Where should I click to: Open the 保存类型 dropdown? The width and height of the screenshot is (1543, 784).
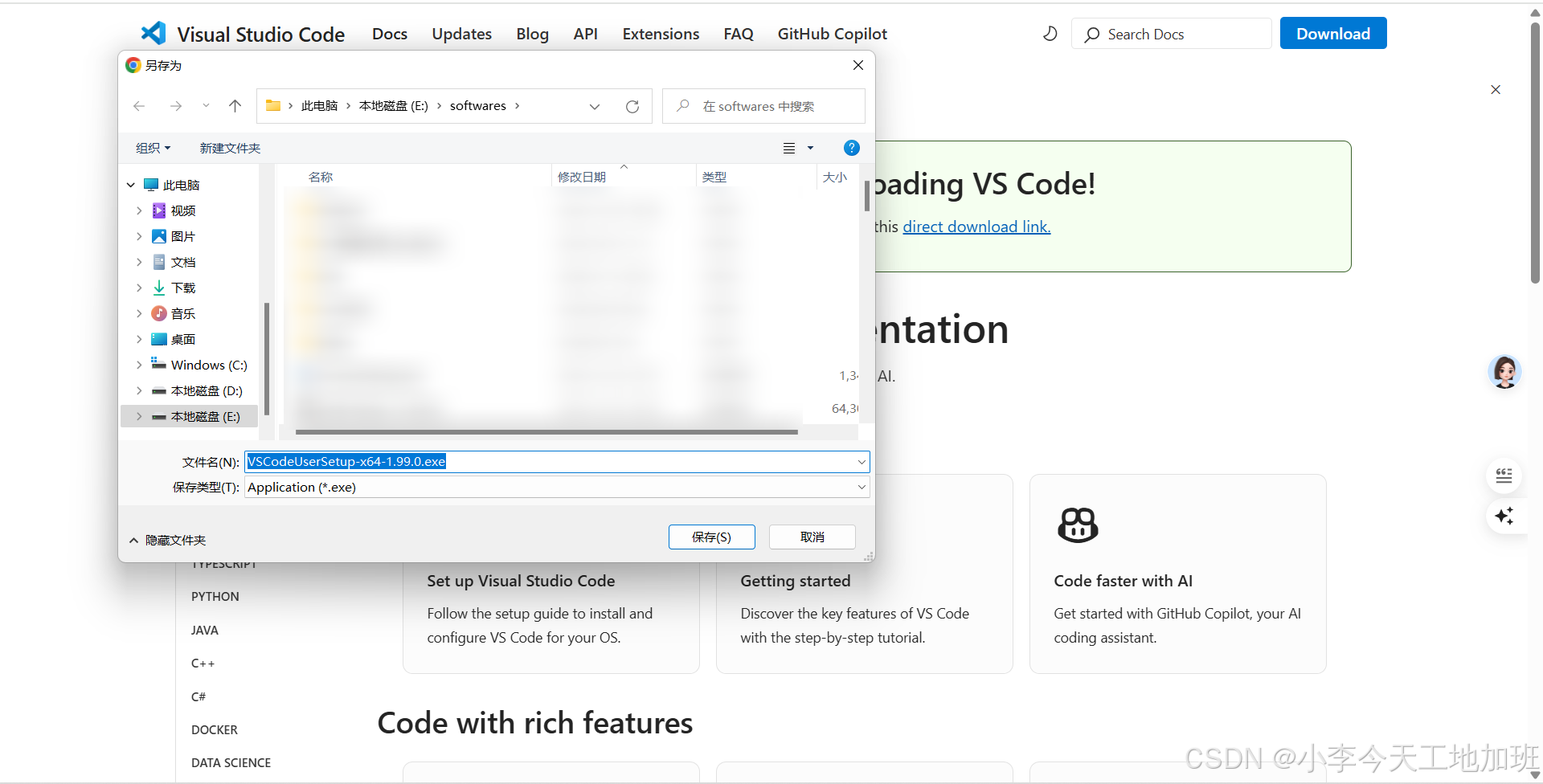tap(557, 488)
